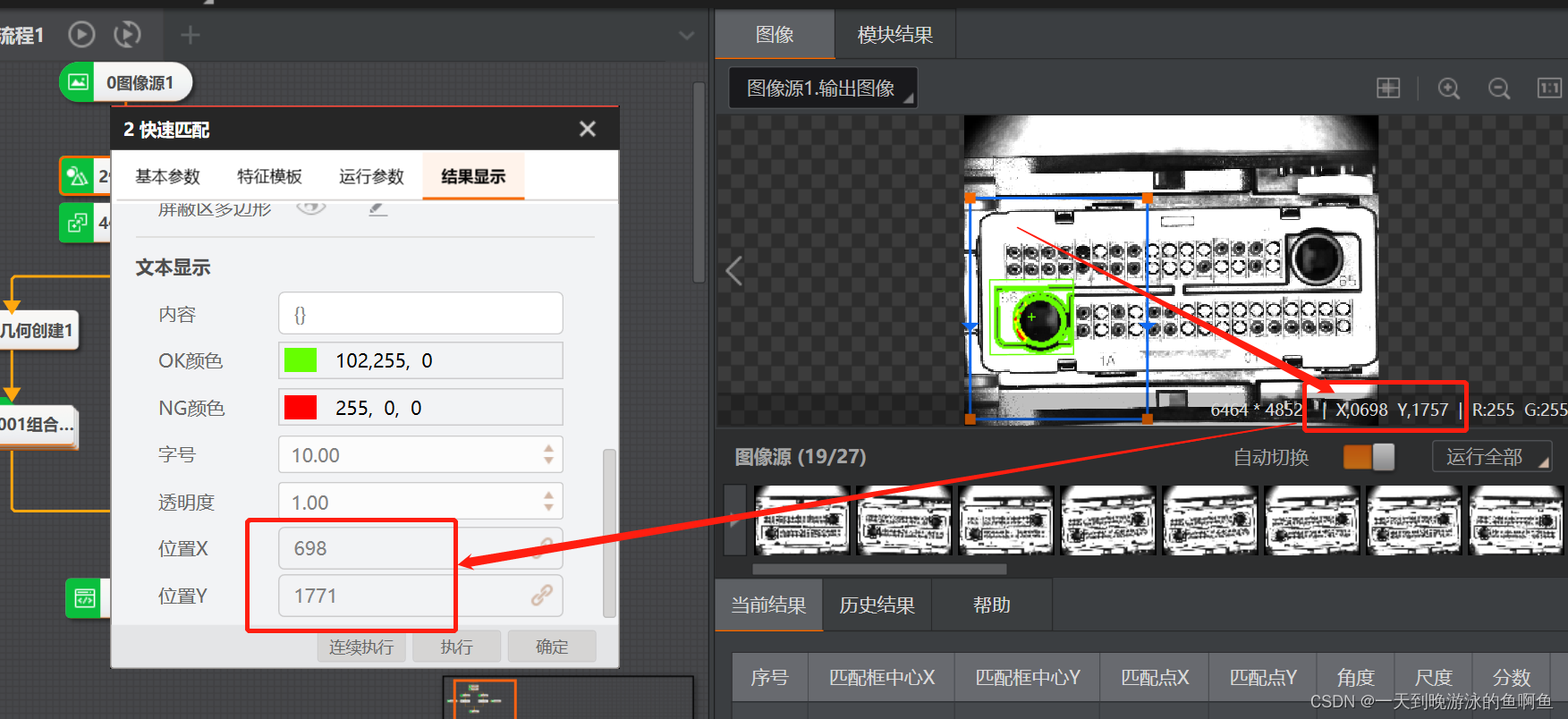The image size is (1568, 719).
Task: Switch to the 模块结果 tab
Action: click(895, 35)
